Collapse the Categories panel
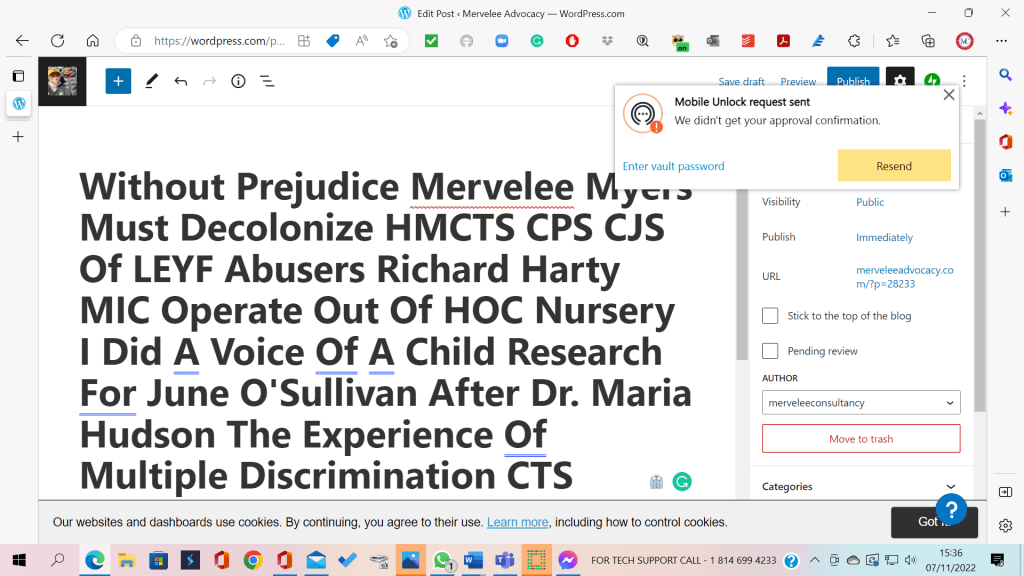The width and height of the screenshot is (1024, 576). [950, 487]
